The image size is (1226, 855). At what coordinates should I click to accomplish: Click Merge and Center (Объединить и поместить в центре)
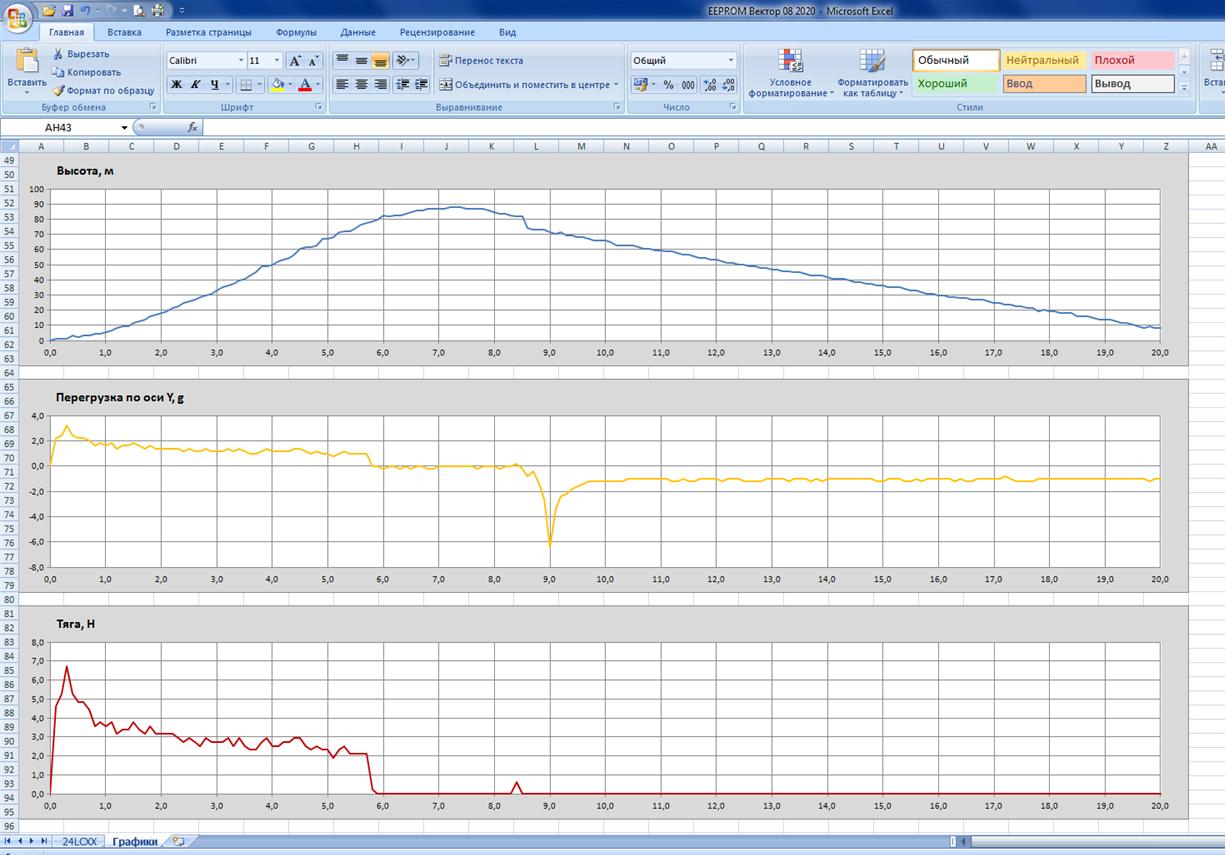[526, 85]
